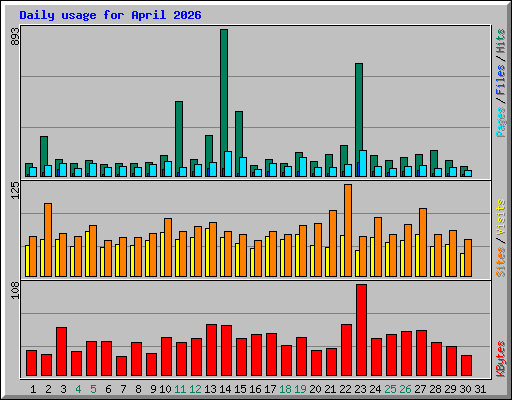Image resolution: width=512 pixels, height=400 pixels.
Task: Click the orange visits bar for day 27
Action: point(423,242)
